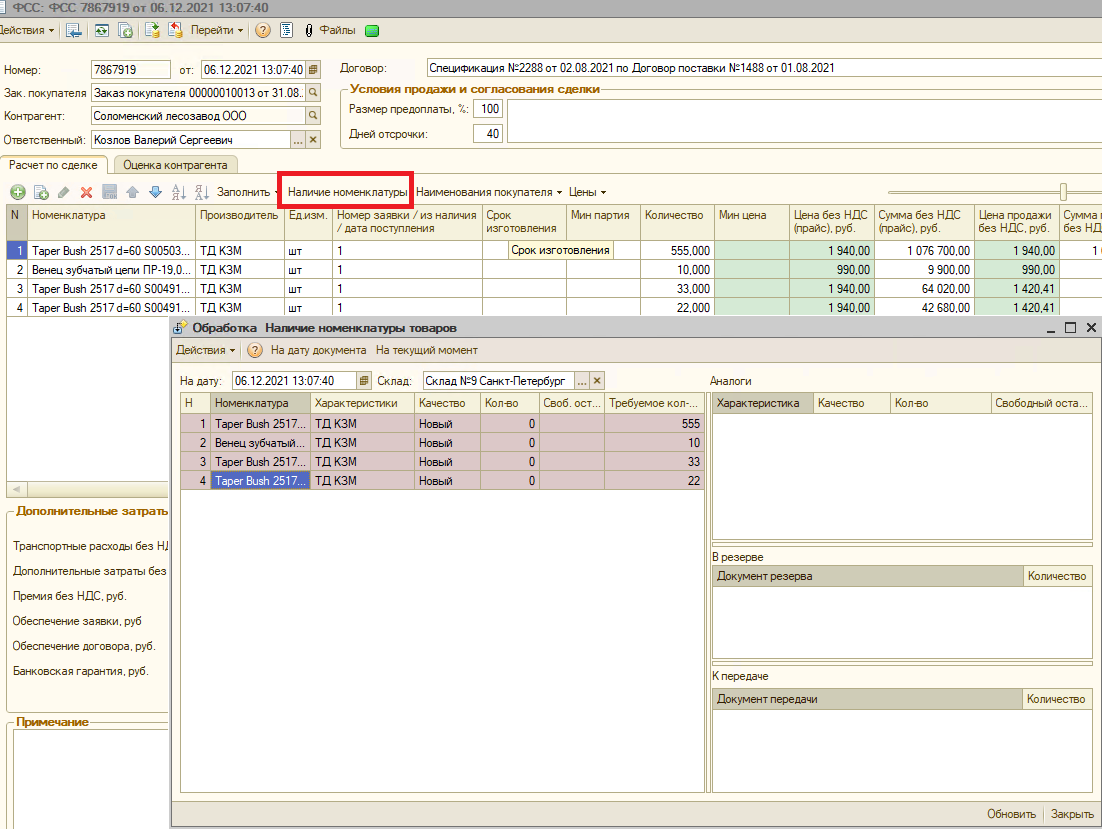Viewport: 1102px width, 829px height.
Task: Click the go-to-list icon after Действия
Action: coord(74,30)
